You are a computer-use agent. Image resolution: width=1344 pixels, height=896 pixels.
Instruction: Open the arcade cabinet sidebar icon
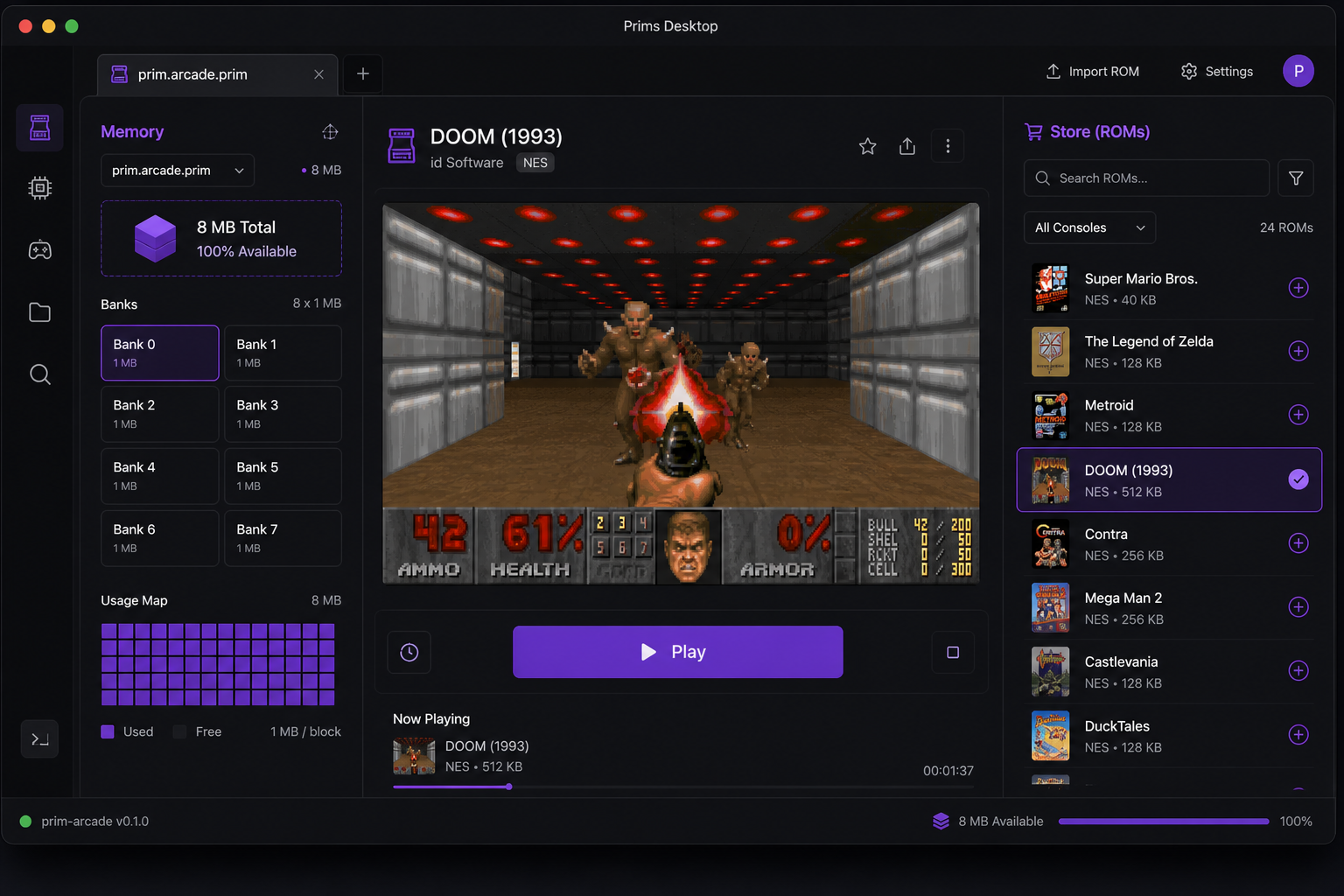point(39,128)
